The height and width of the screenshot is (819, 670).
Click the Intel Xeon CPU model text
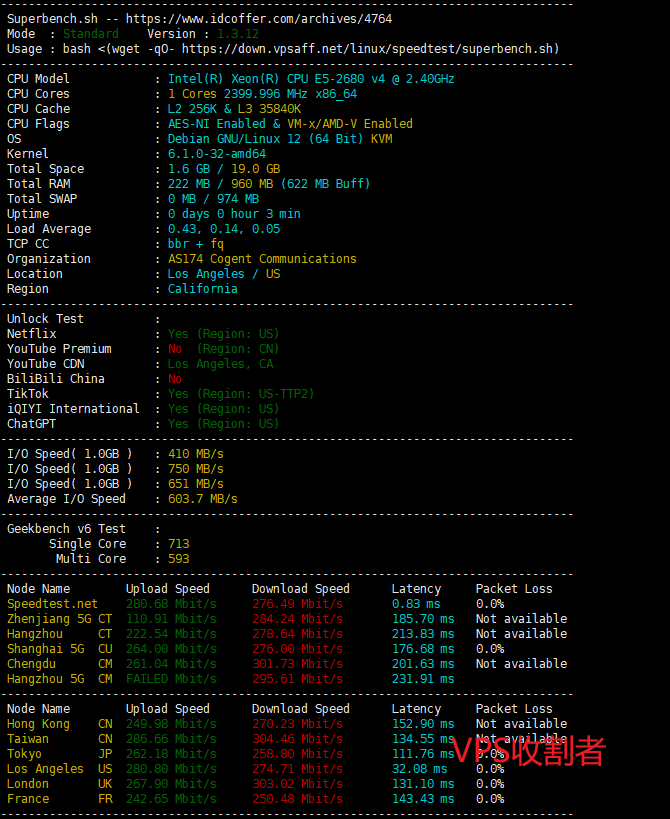tap(310, 79)
